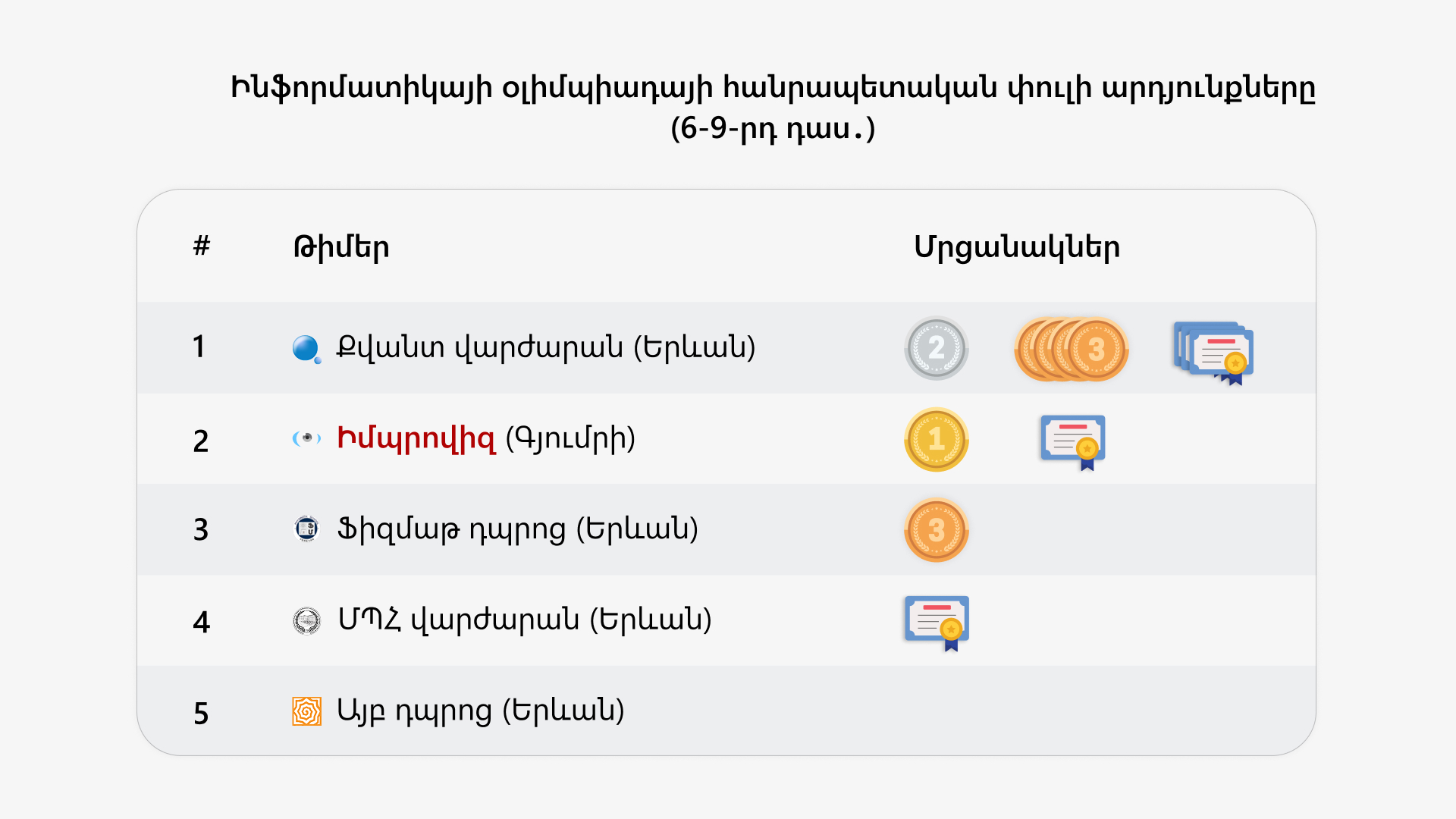This screenshot has width=1456, height=819.
Task: Click the silver number 2 medal
Action: point(937,348)
